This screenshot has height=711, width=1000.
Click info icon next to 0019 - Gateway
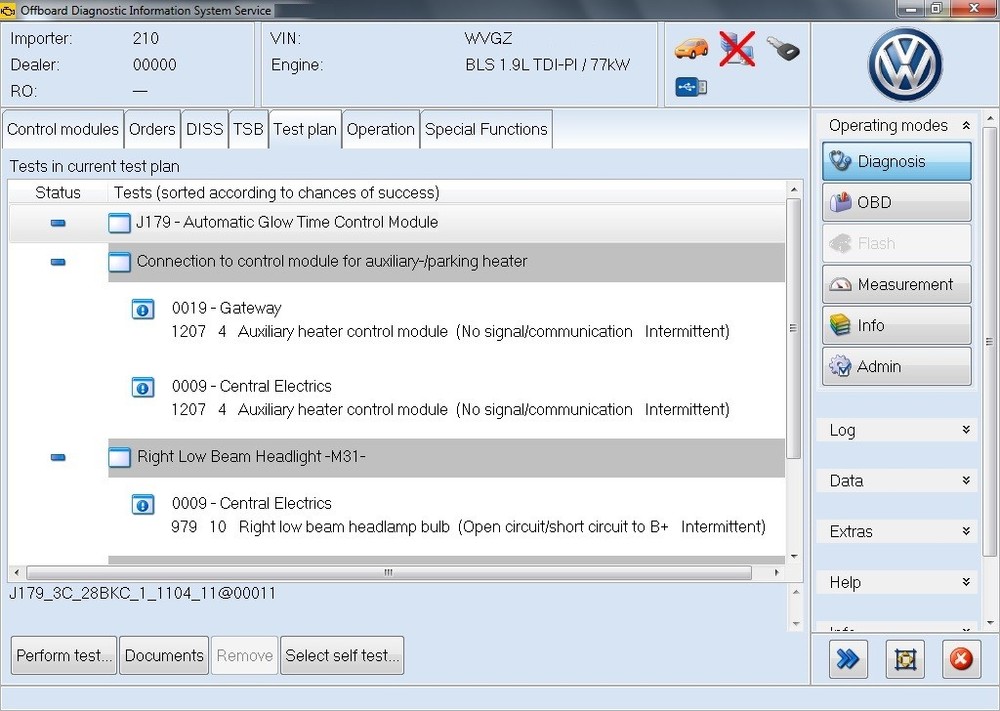click(x=143, y=309)
